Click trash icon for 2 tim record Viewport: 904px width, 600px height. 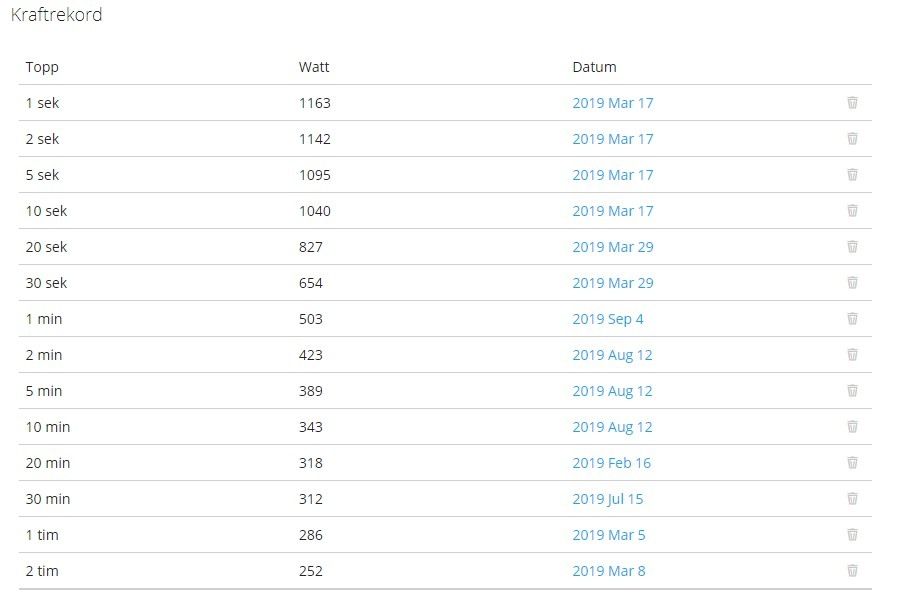click(x=852, y=571)
